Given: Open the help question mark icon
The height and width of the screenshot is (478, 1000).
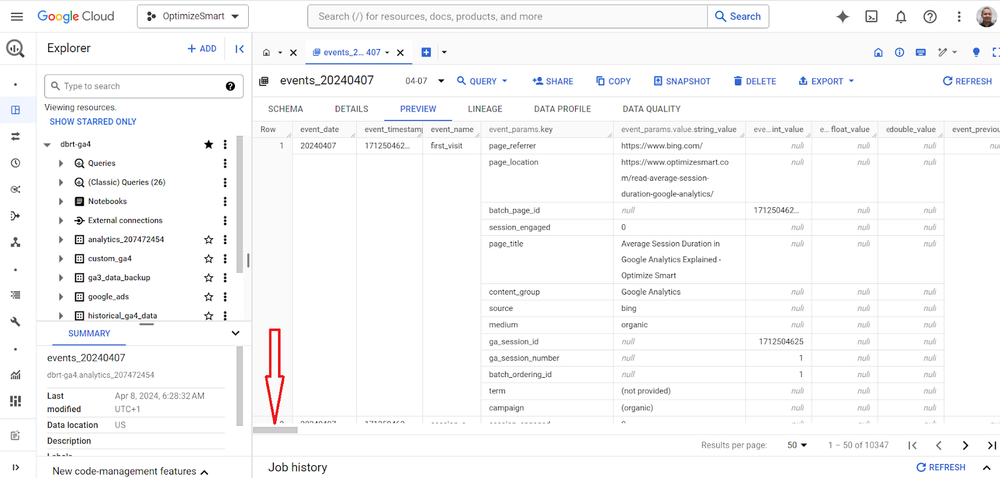Looking at the screenshot, I should tap(930, 17).
